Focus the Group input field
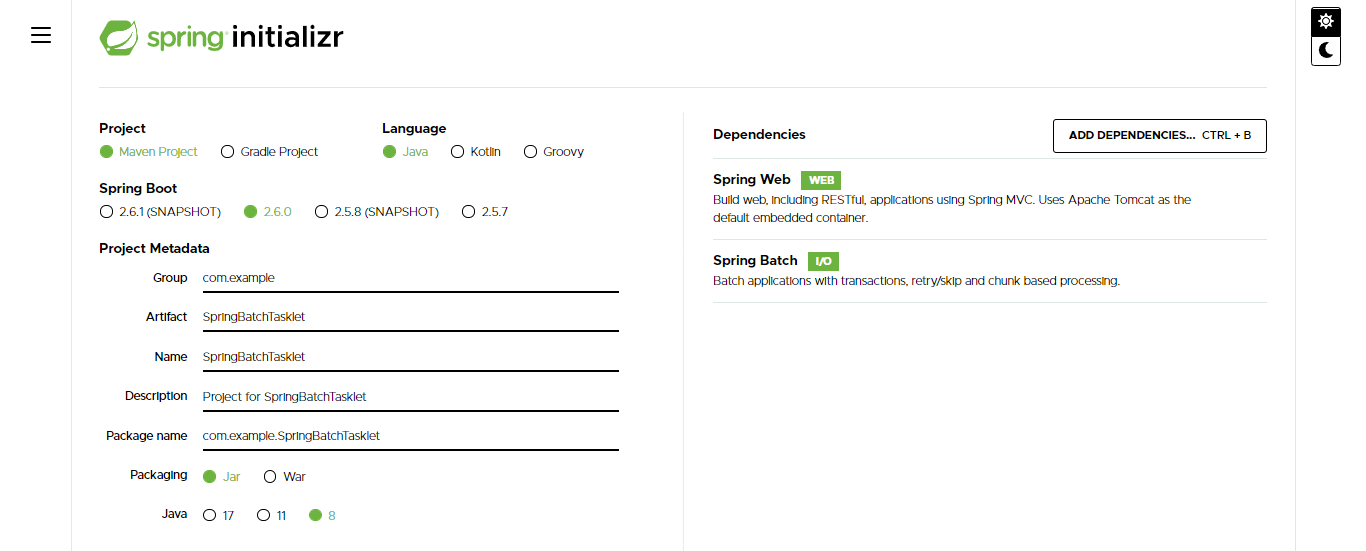The image size is (1366, 551). coord(410,278)
